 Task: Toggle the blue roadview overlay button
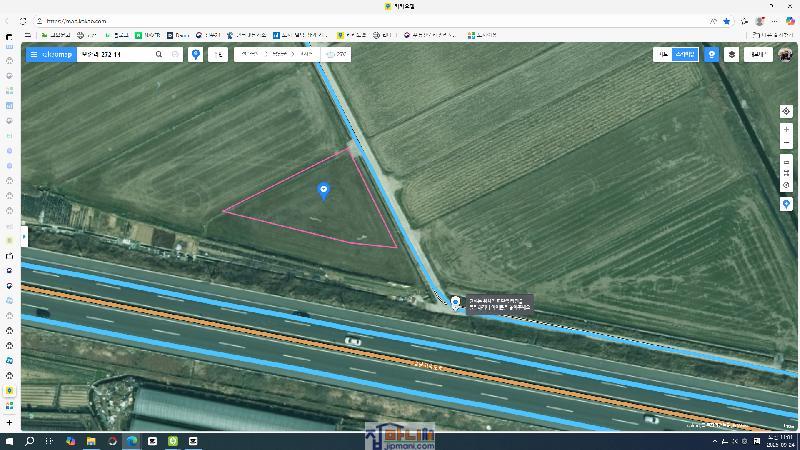click(x=711, y=55)
